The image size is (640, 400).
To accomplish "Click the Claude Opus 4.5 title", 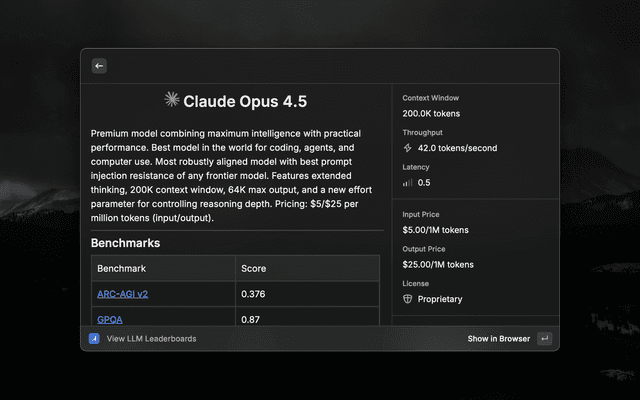I will pos(245,101).
